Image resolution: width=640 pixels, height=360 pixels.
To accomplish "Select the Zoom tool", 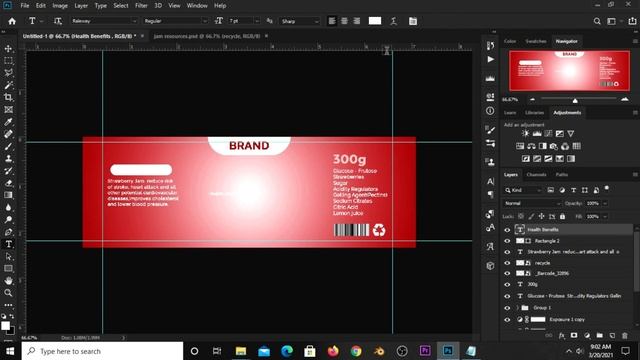I will coord(8,293).
